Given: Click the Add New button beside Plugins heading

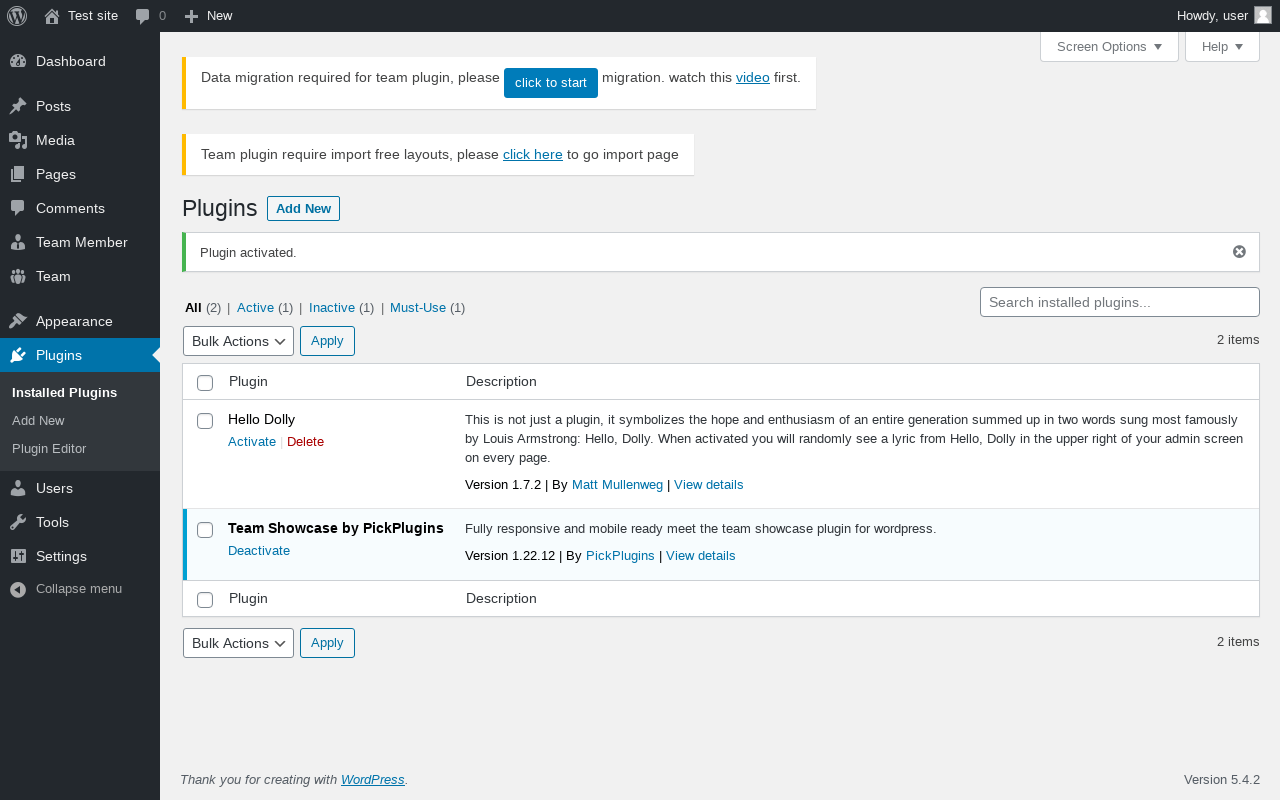Looking at the screenshot, I should click(303, 209).
